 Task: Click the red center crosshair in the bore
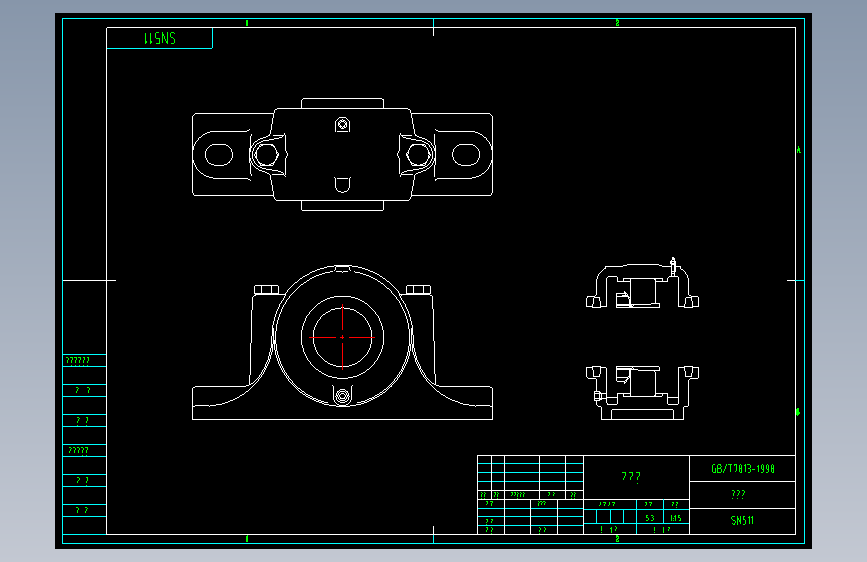pos(342,337)
